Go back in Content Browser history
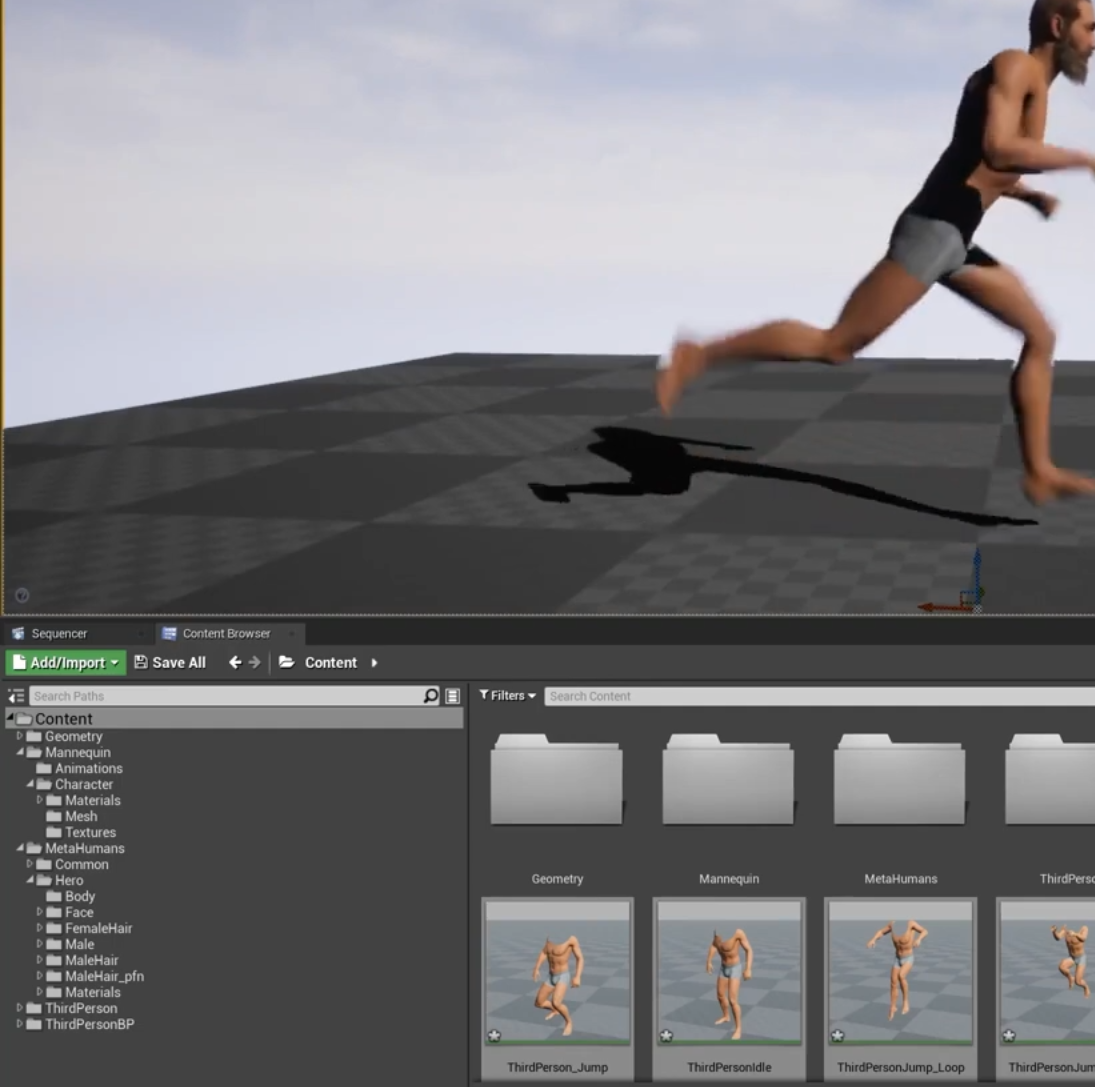 pos(235,663)
